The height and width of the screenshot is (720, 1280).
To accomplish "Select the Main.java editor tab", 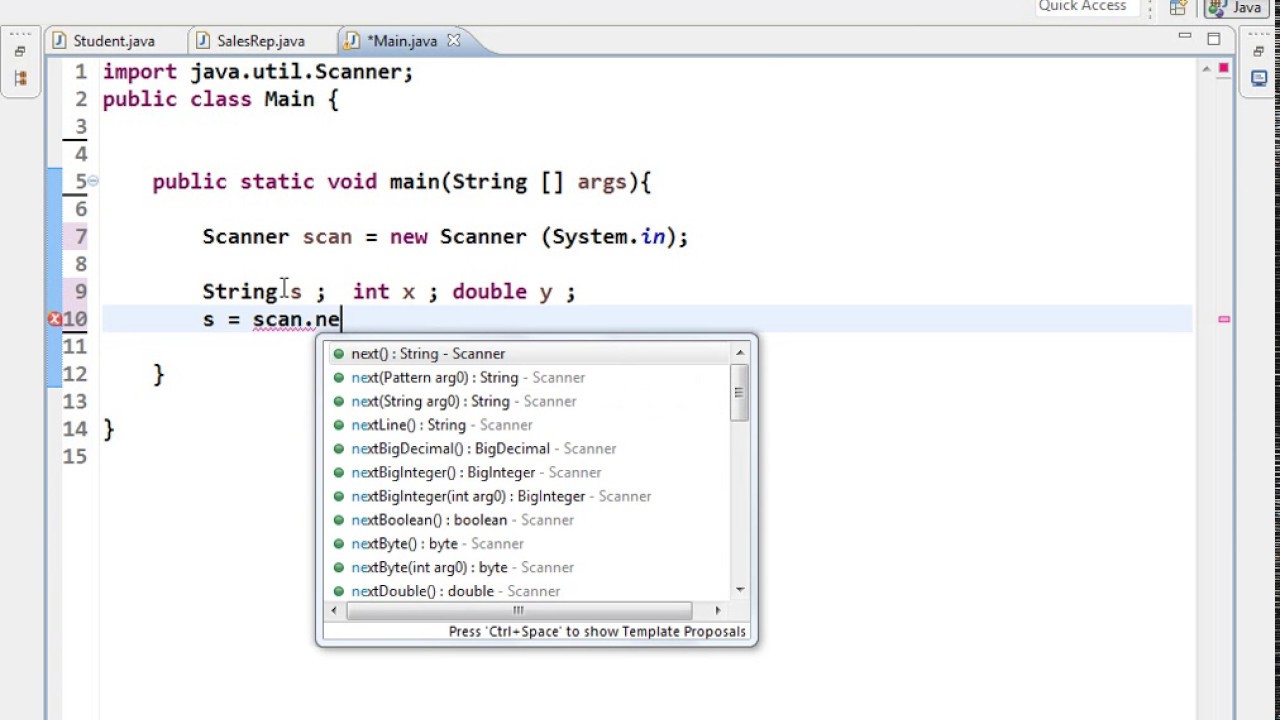I will tap(402, 41).
